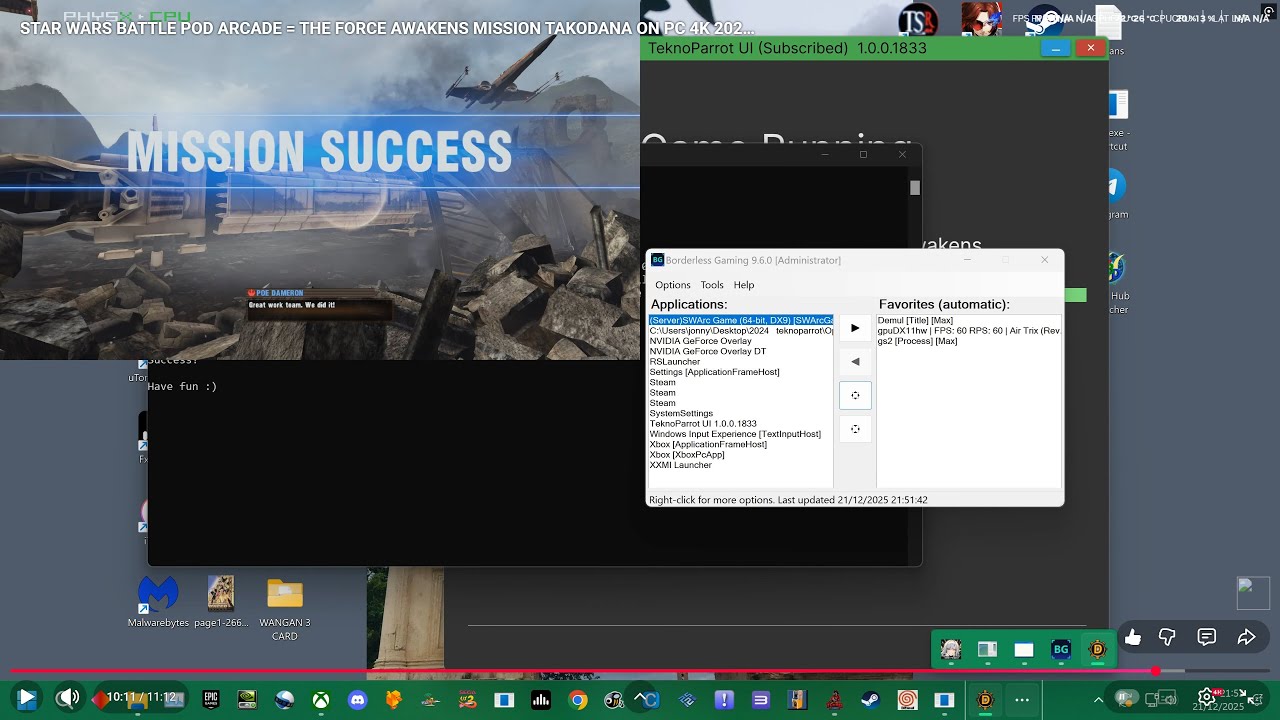Open Steam from the taskbar

(871, 700)
